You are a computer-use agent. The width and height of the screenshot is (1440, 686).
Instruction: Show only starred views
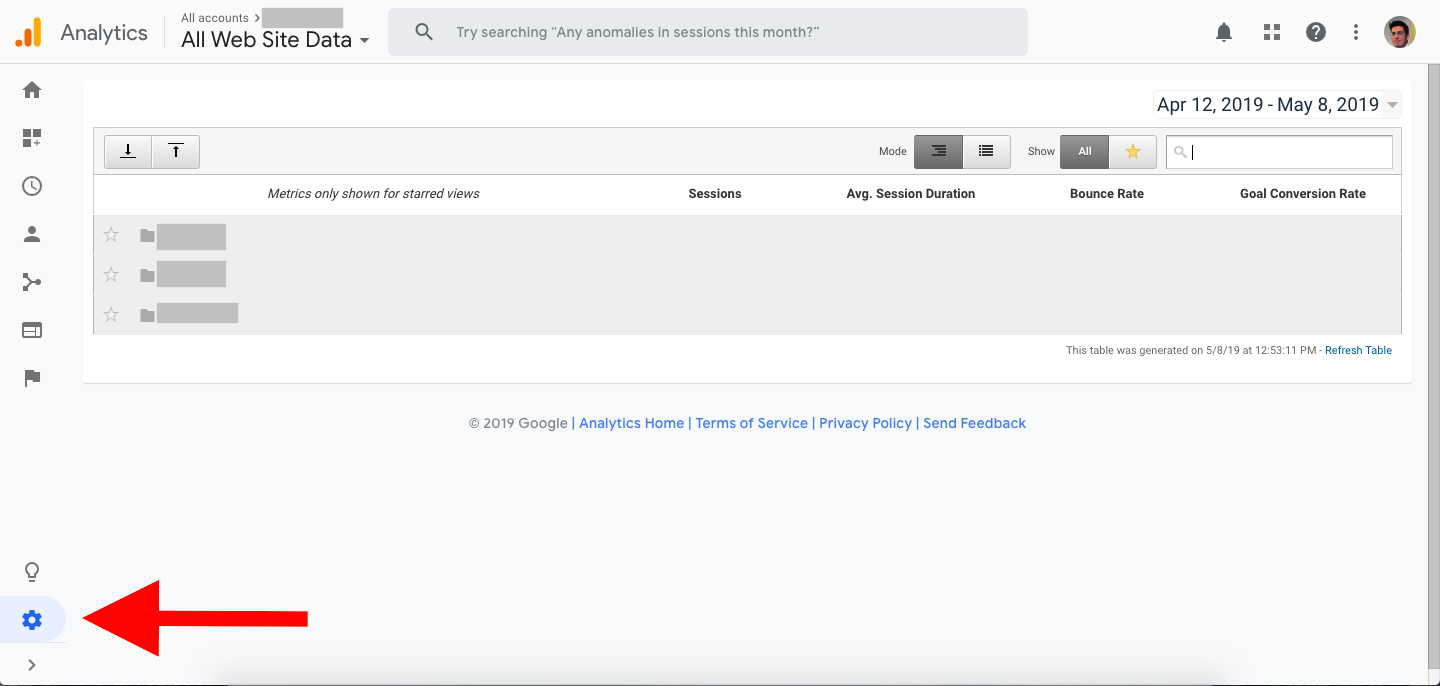(x=1133, y=151)
